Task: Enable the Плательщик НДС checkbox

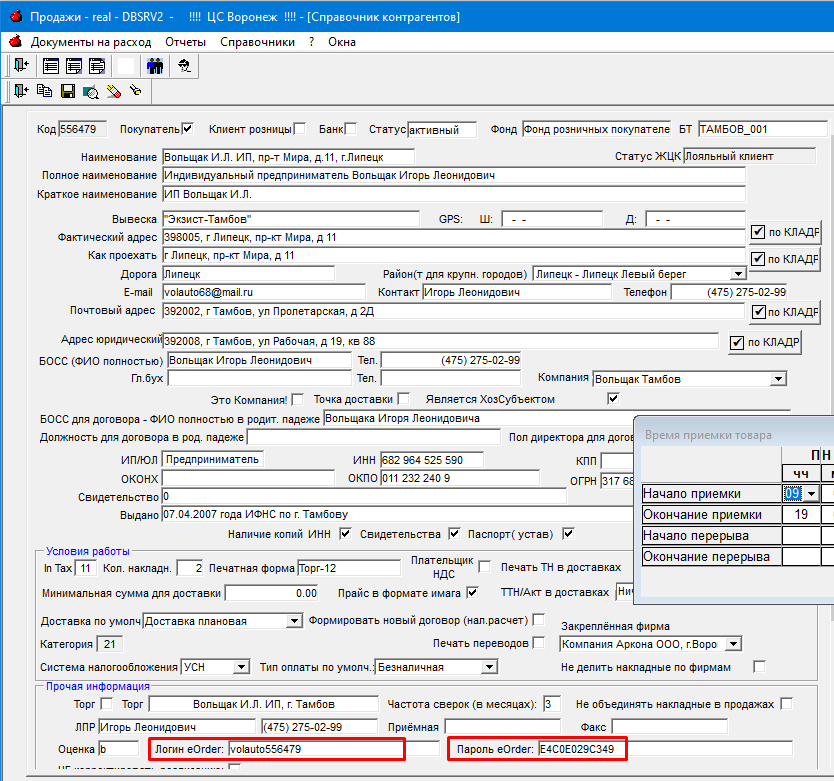Action: [485, 567]
